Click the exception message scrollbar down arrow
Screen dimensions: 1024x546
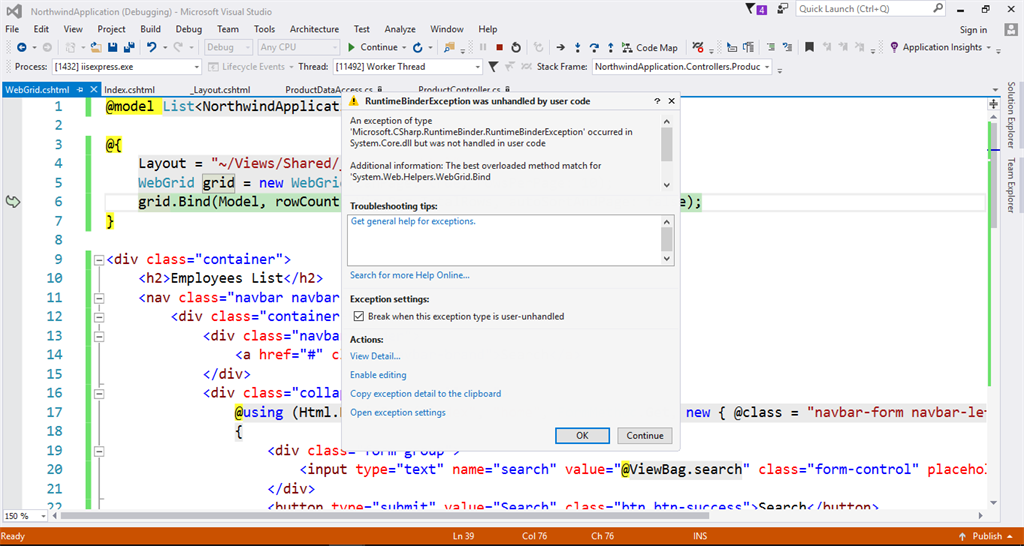[666, 185]
